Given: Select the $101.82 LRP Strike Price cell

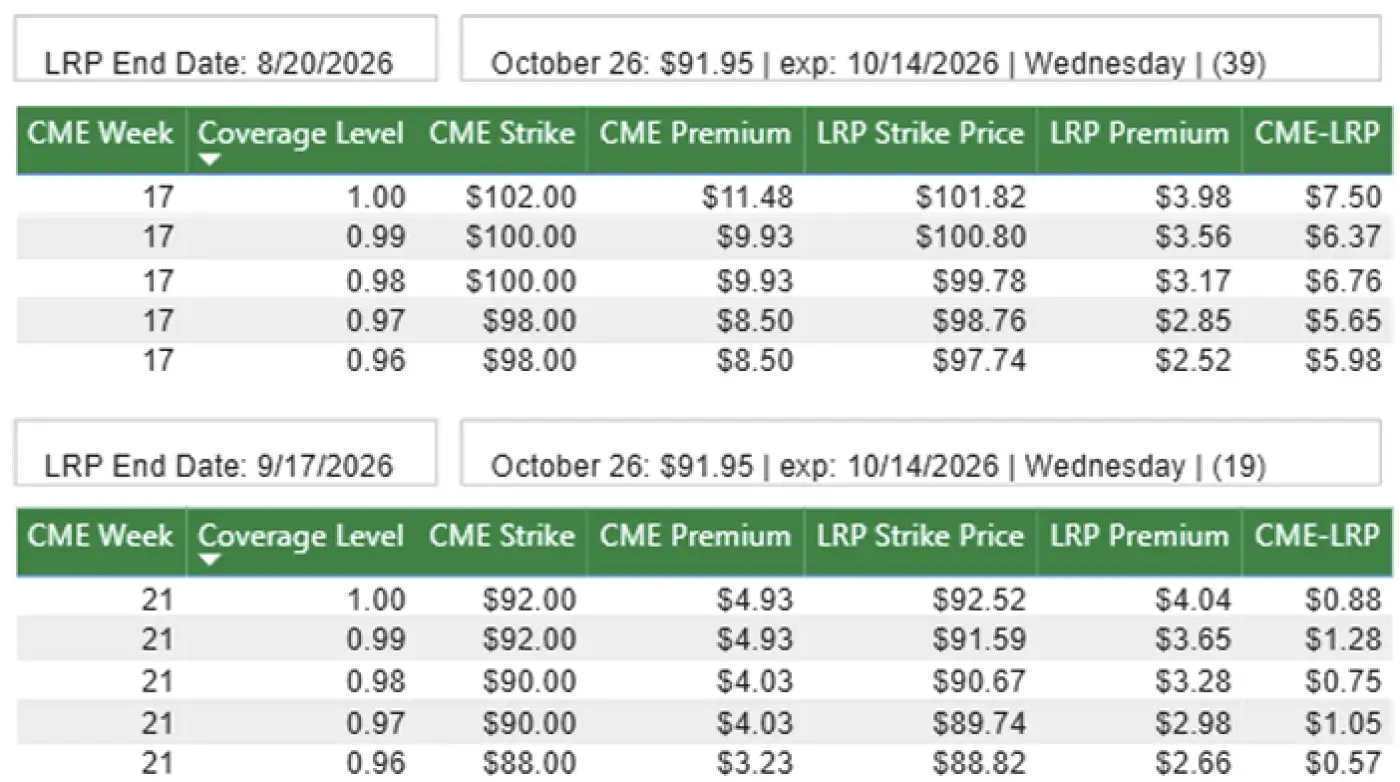Looking at the screenshot, I should pos(970,197).
